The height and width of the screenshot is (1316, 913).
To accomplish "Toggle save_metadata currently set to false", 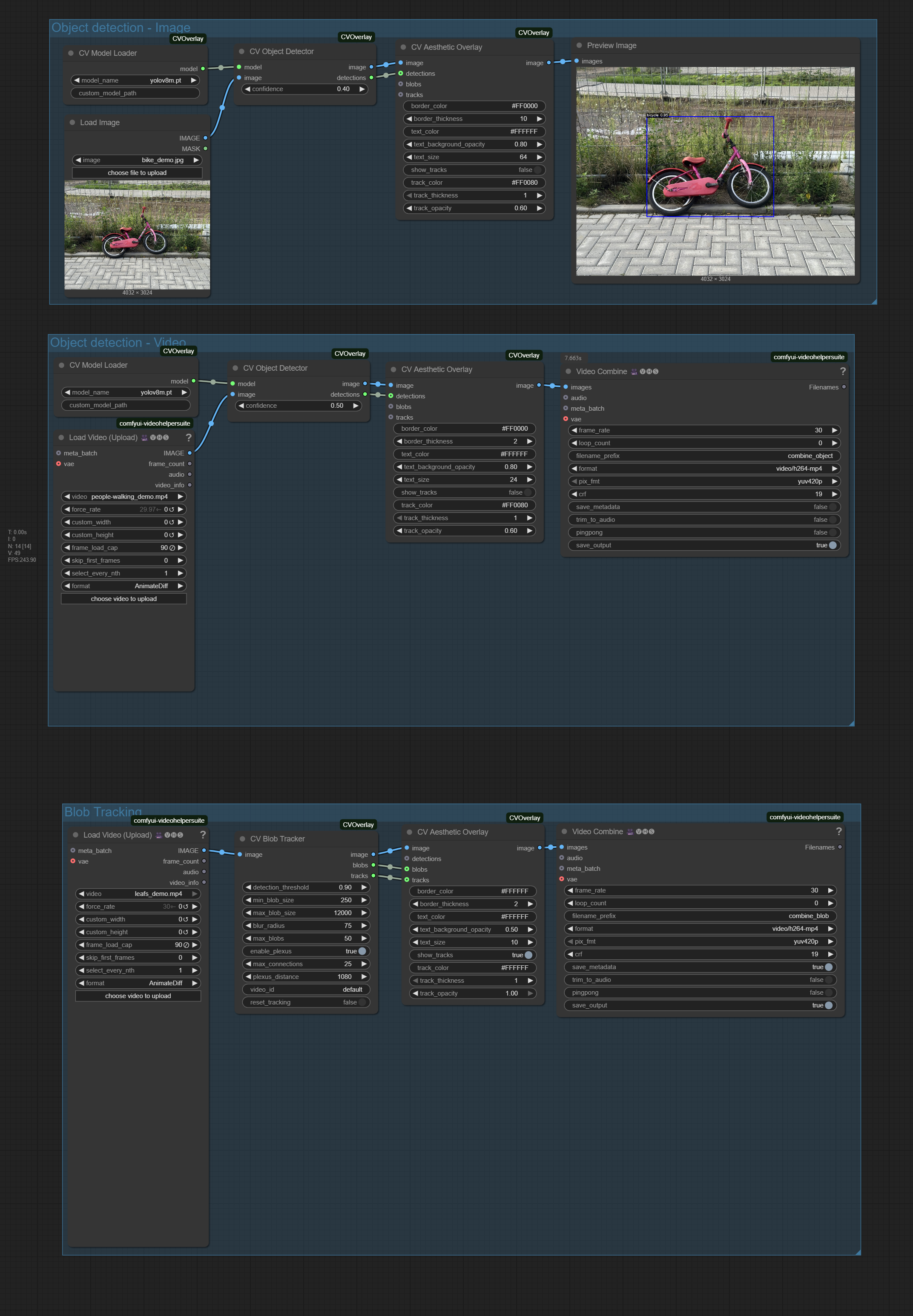I will (x=704, y=507).
